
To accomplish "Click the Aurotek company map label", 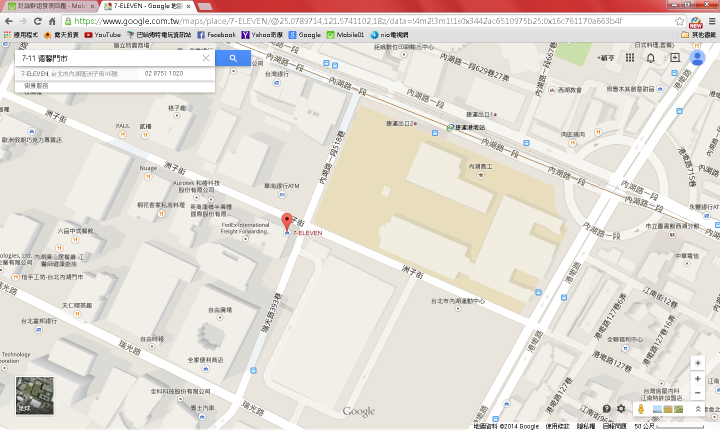I will (196, 186).
